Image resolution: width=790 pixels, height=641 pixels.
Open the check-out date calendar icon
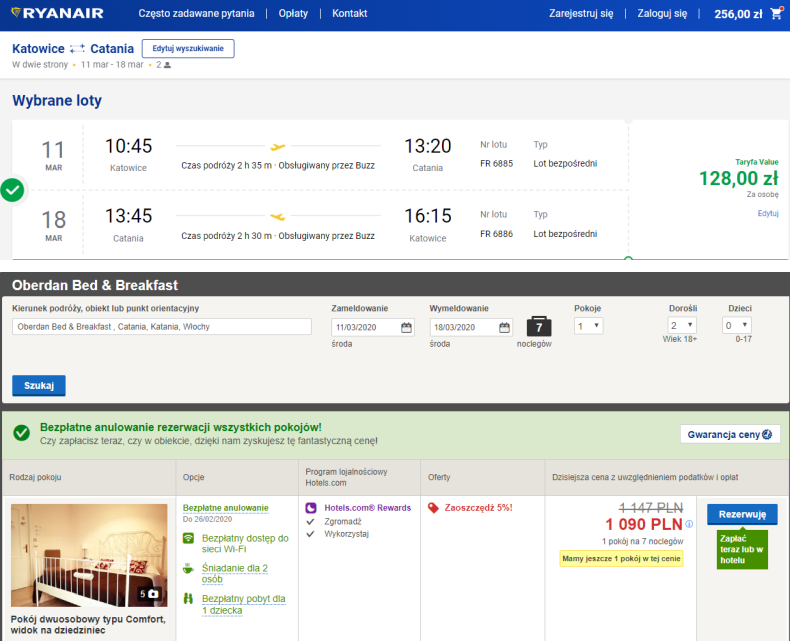tap(504, 328)
